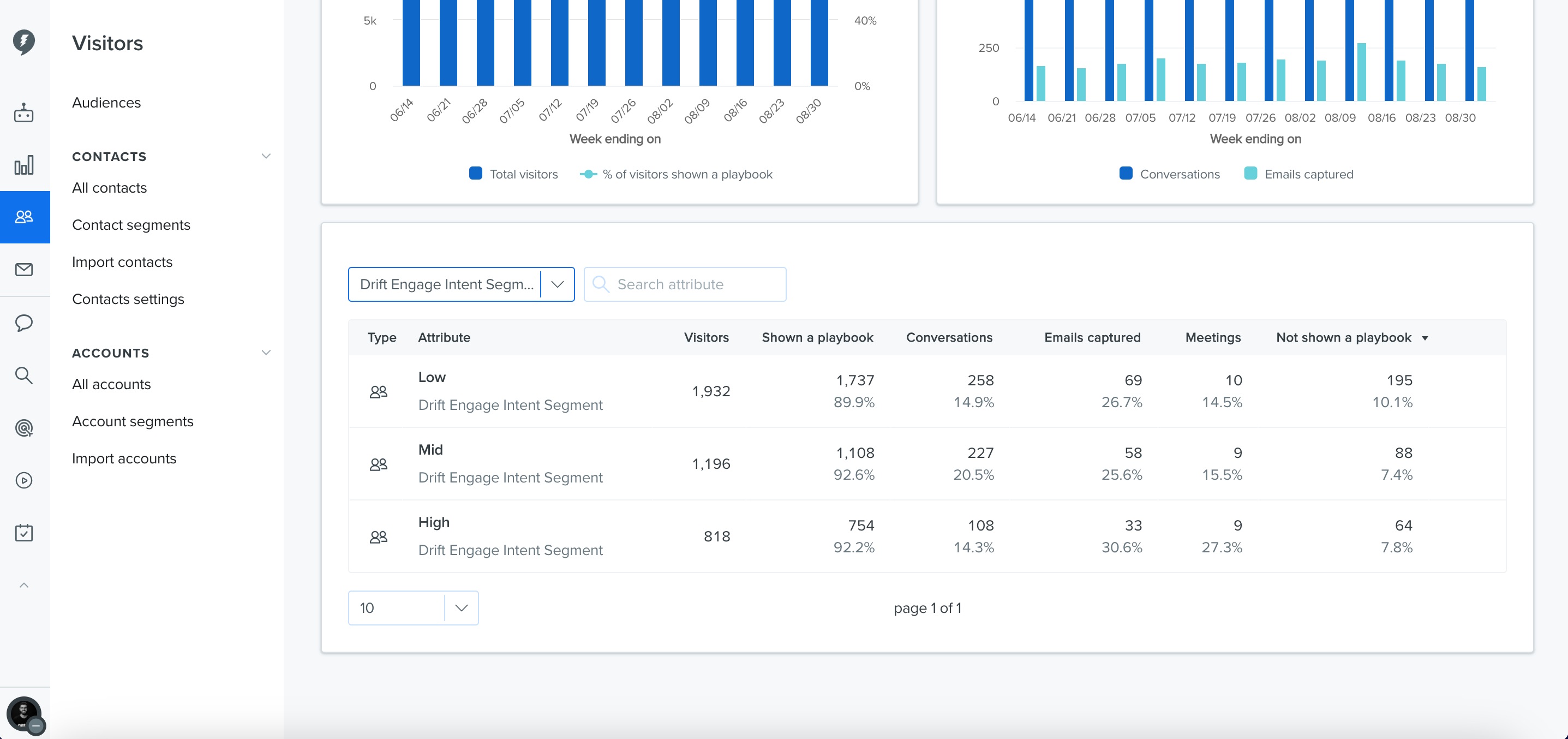
Task: Go to All accounts
Action: (x=111, y=384)
